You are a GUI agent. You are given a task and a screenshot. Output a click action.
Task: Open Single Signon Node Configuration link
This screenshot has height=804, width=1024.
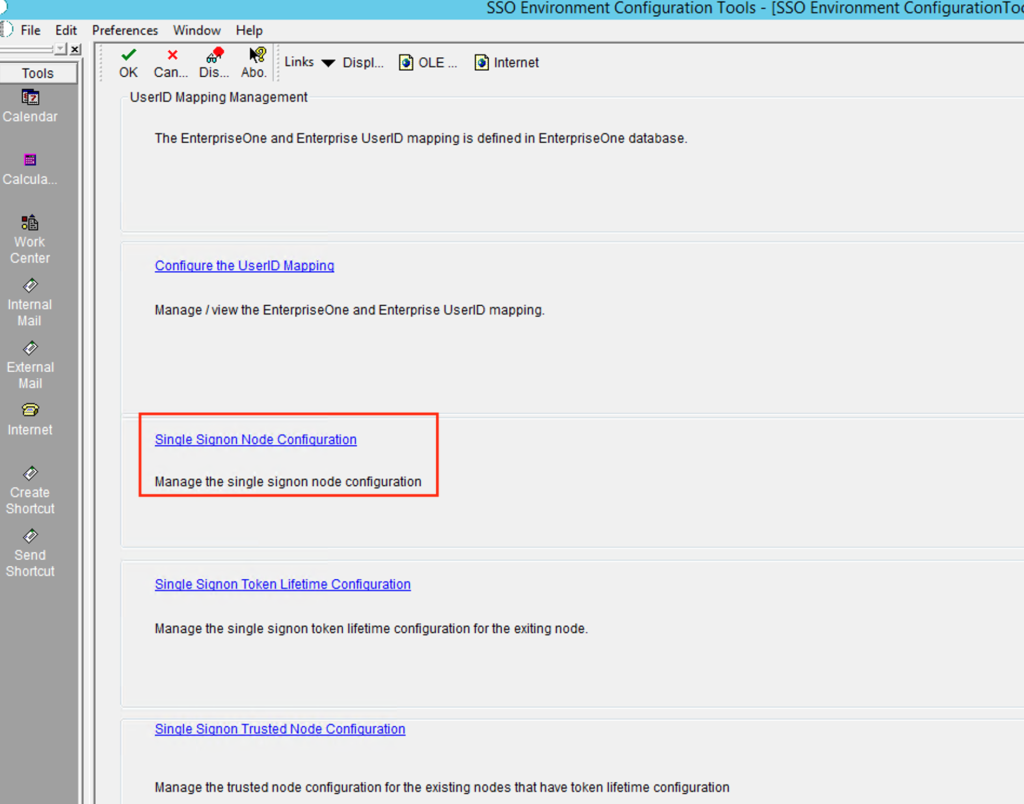coord(255,440)
